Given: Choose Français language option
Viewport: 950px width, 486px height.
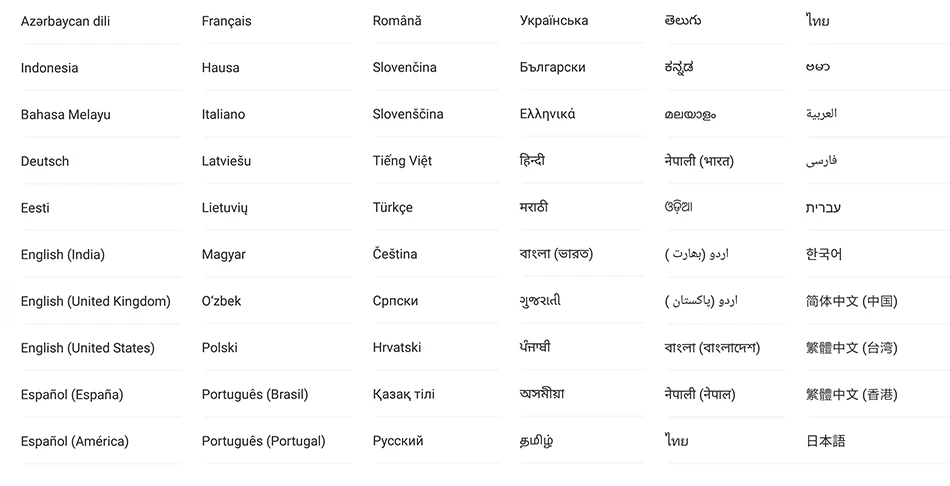Looking at the screenshot, I should pos(227,21).
